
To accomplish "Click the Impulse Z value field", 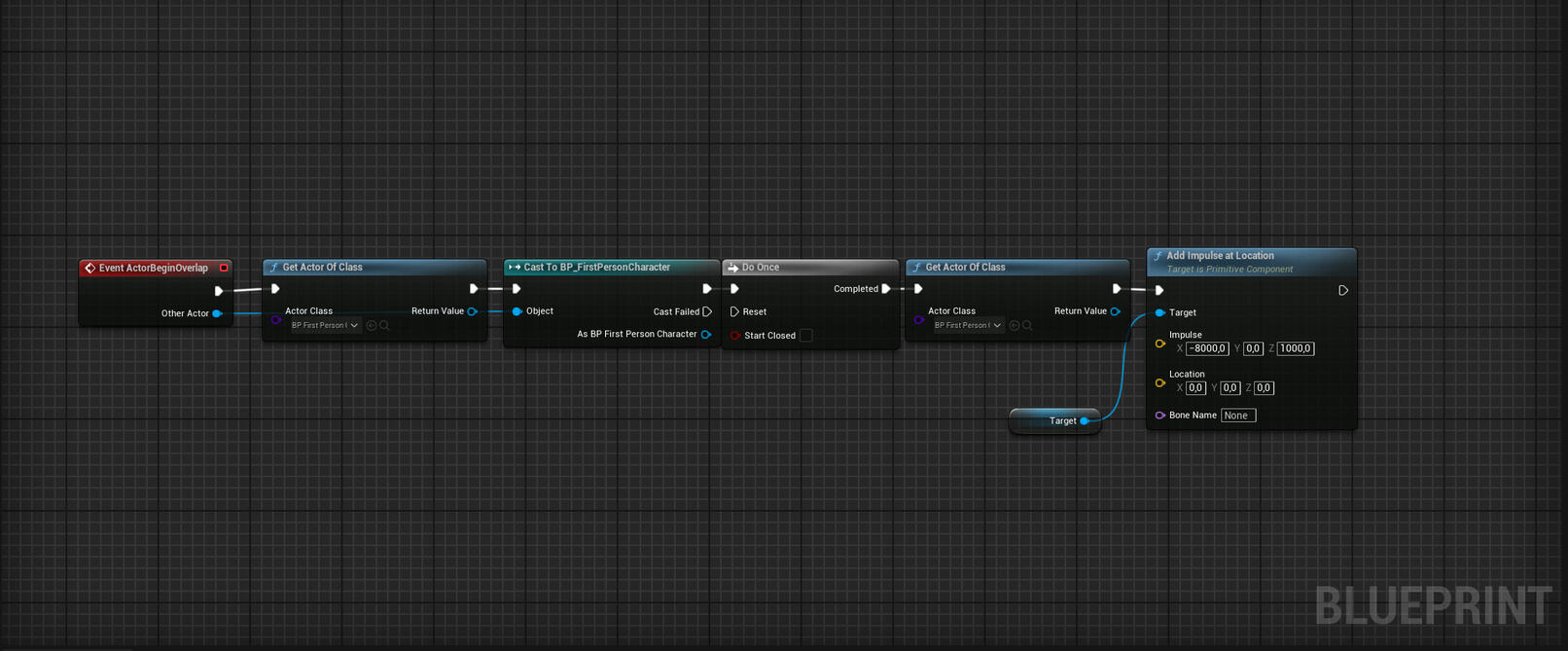I will 1296,348.
